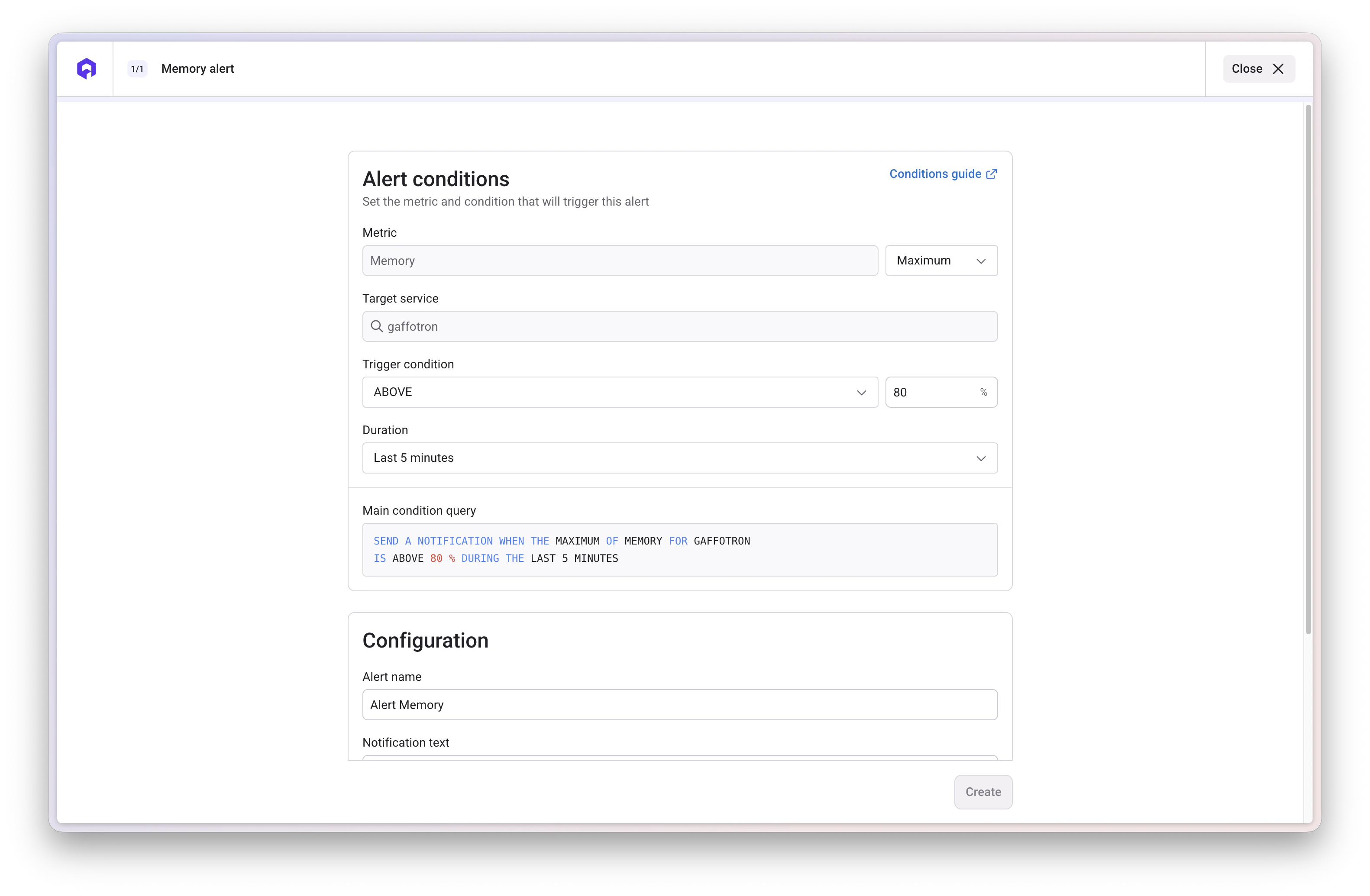Viewport: 1370px width, 896px height.
Task: Open the ABOVE trigger condition dropdown
Action: coord(620,392)
